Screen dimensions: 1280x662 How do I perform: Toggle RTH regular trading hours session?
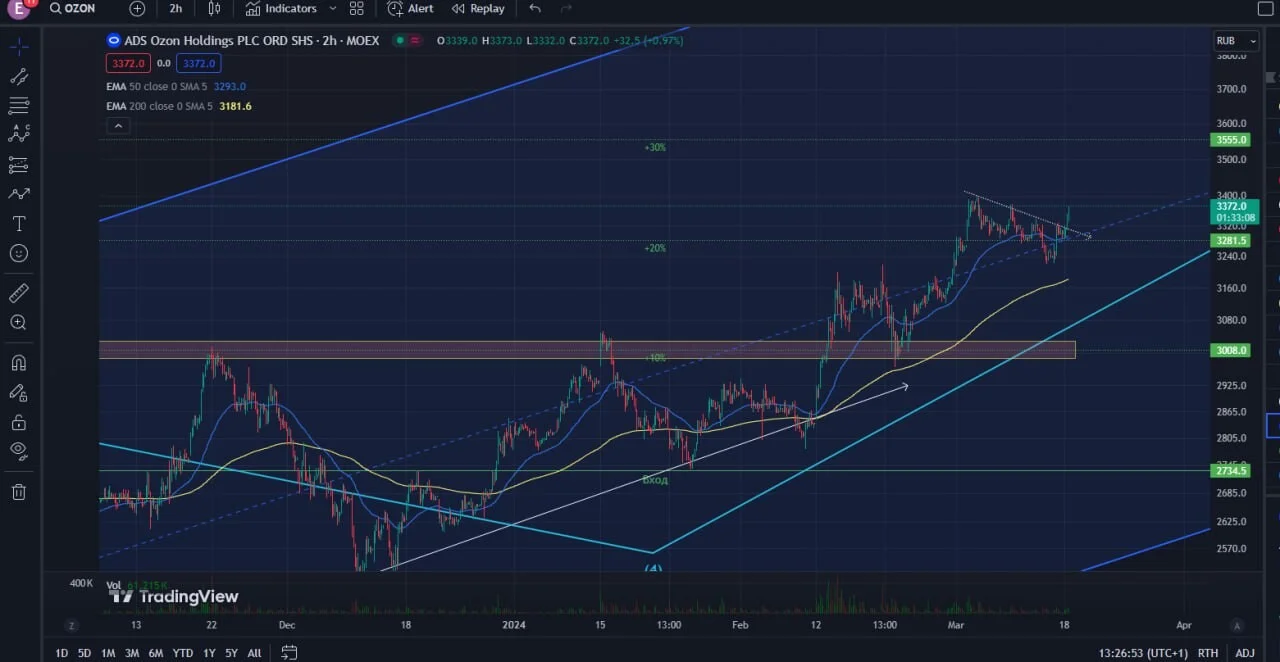(x=1208, y=653)
